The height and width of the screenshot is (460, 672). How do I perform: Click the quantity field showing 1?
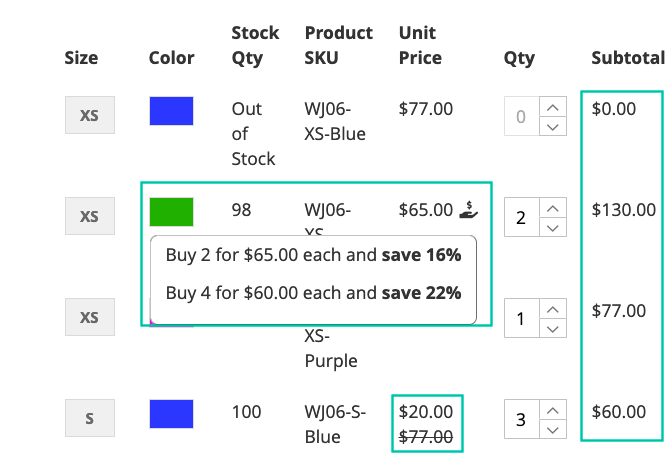point(522,319)
